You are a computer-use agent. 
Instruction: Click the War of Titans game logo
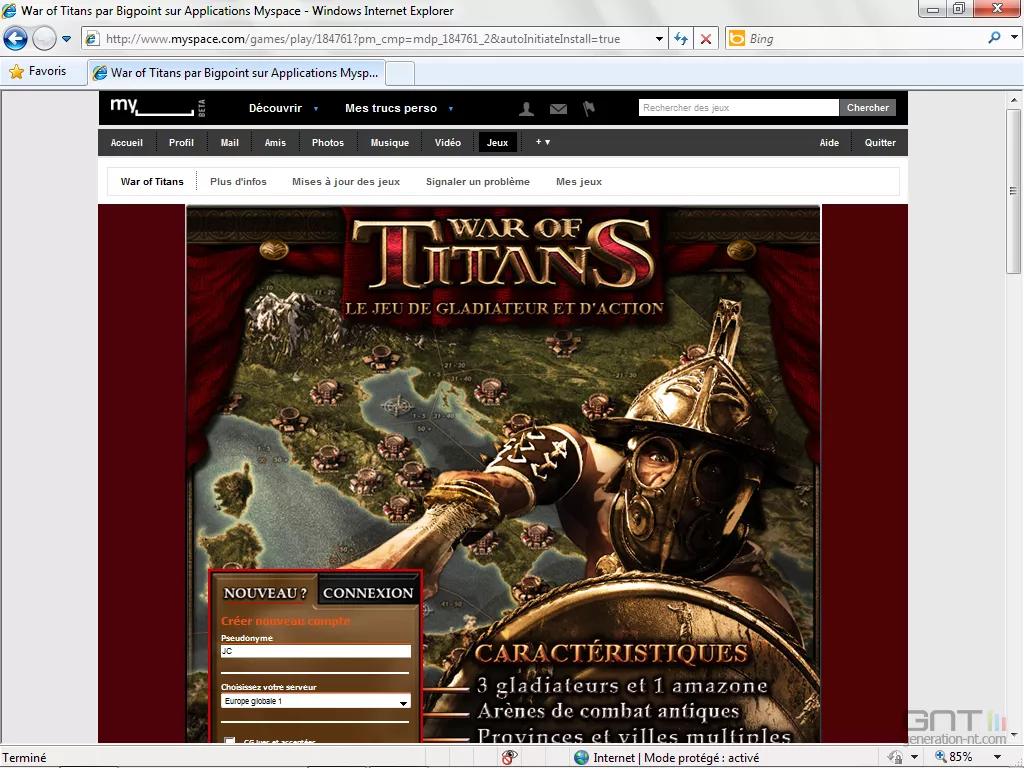pos(503,253)
